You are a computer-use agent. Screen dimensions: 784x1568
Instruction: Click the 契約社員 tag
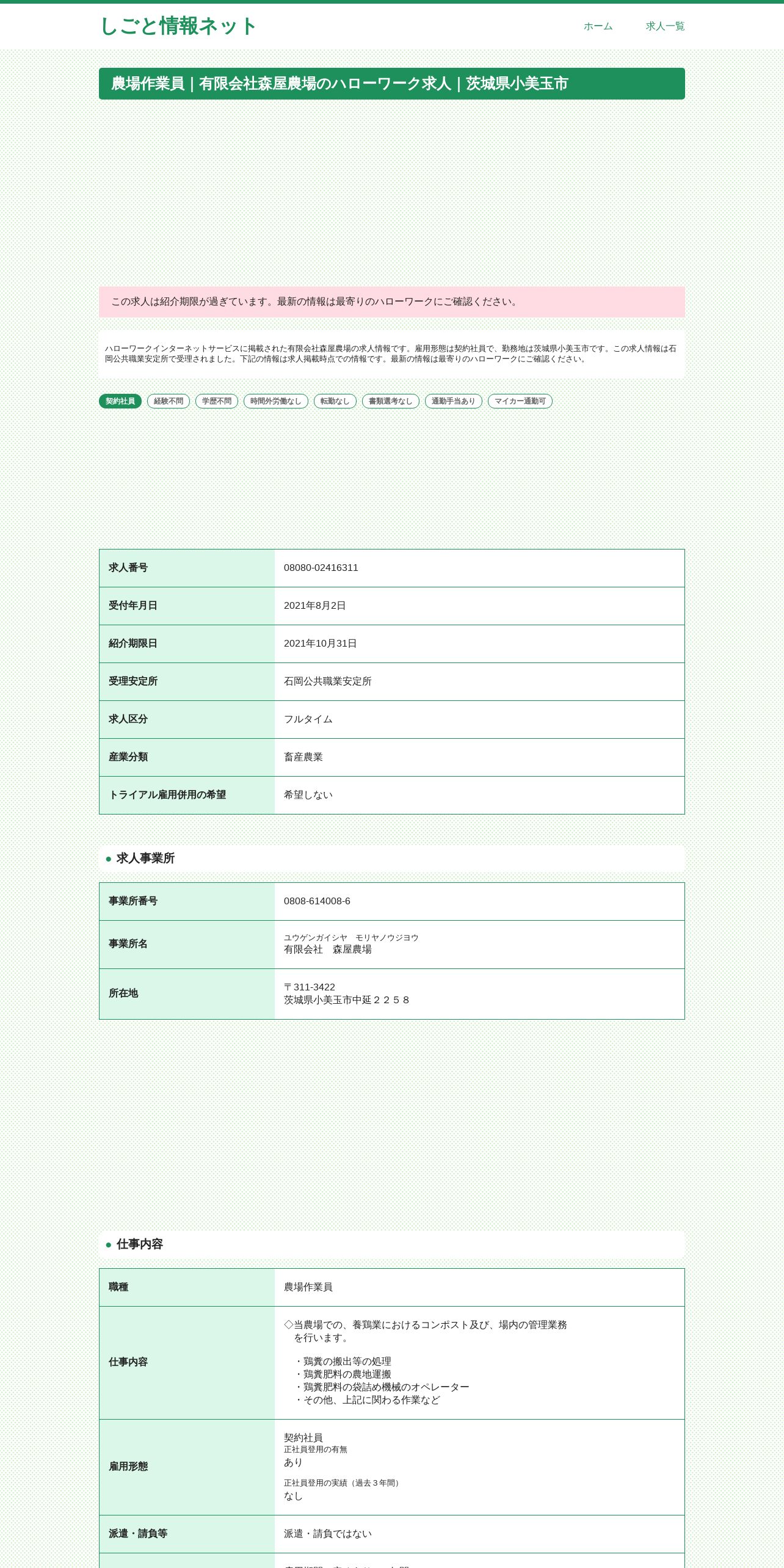120,401
